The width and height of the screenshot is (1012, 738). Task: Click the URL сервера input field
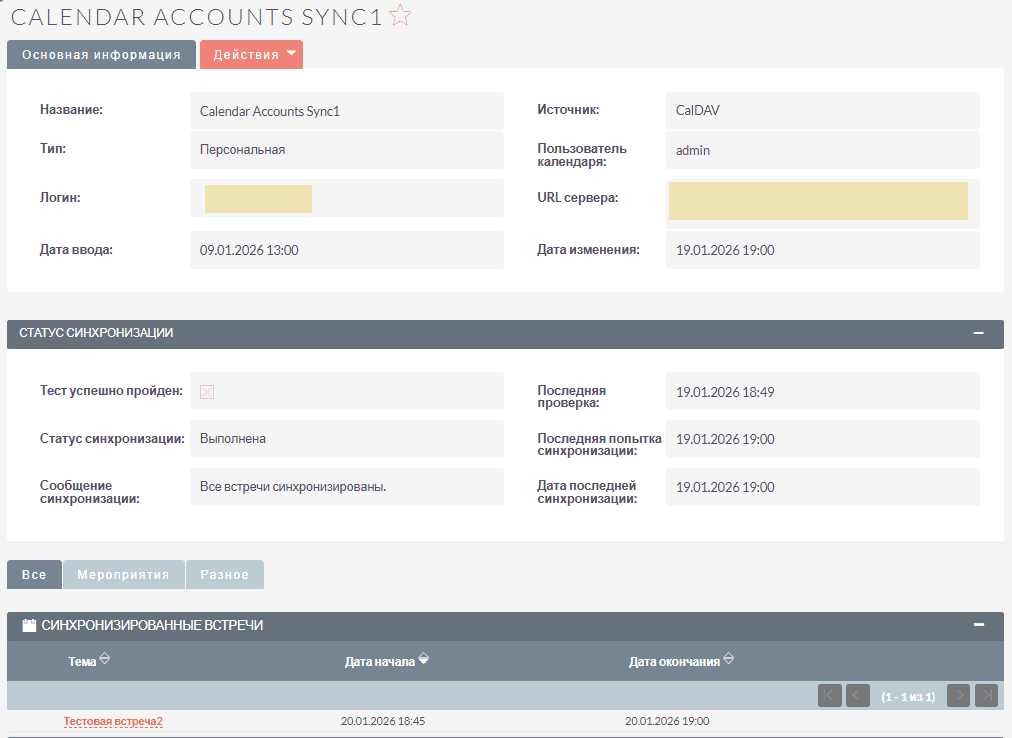(820, 200)
